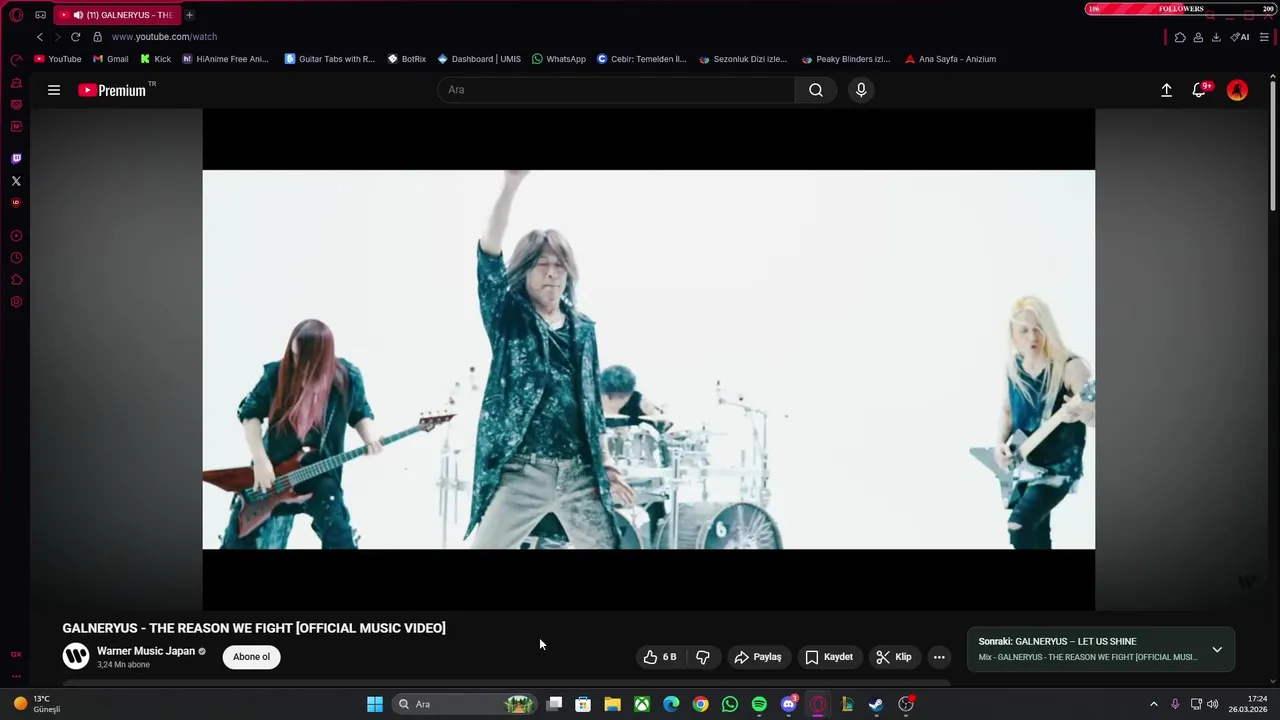The width and height of the screenshot is (1280, 720).
Task: Subscribe using the Abone ol button
Action: (x=252, y=657)
